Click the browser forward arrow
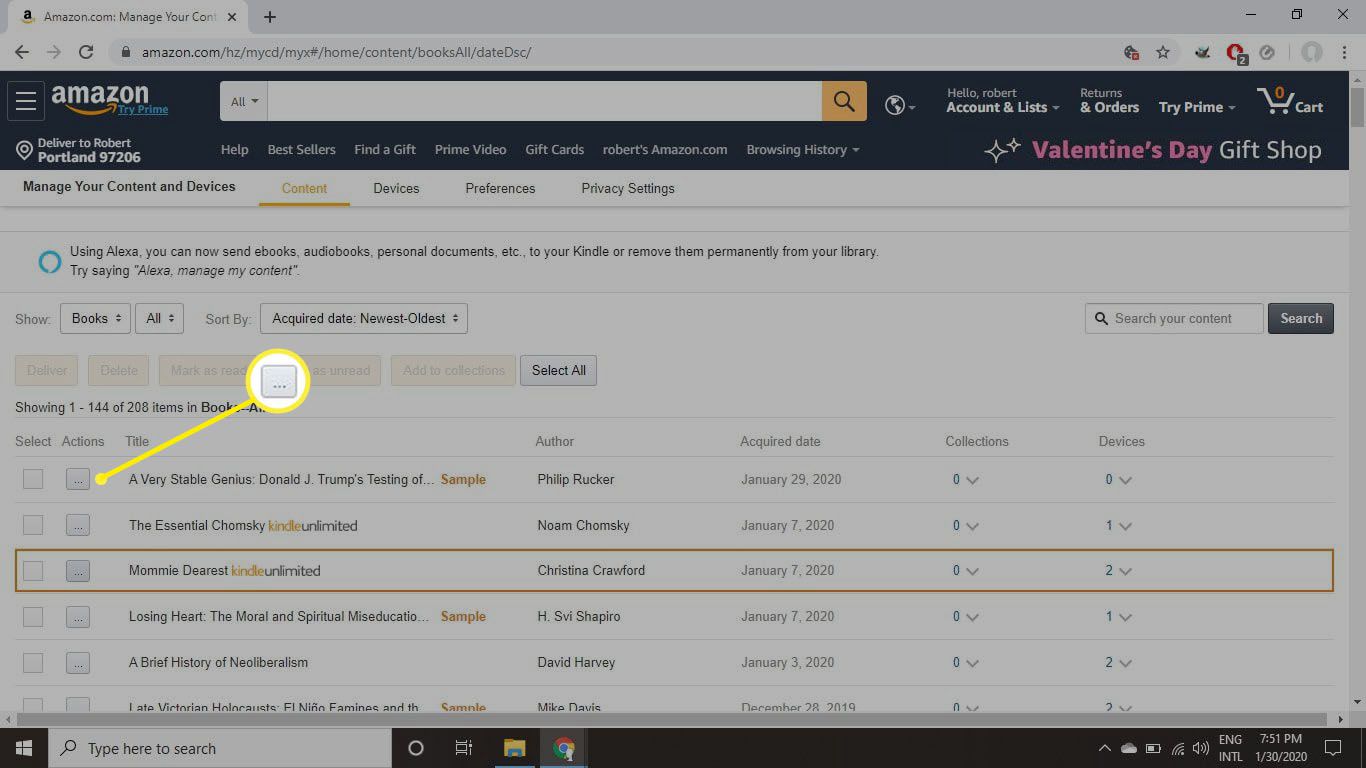 [54, 52]
